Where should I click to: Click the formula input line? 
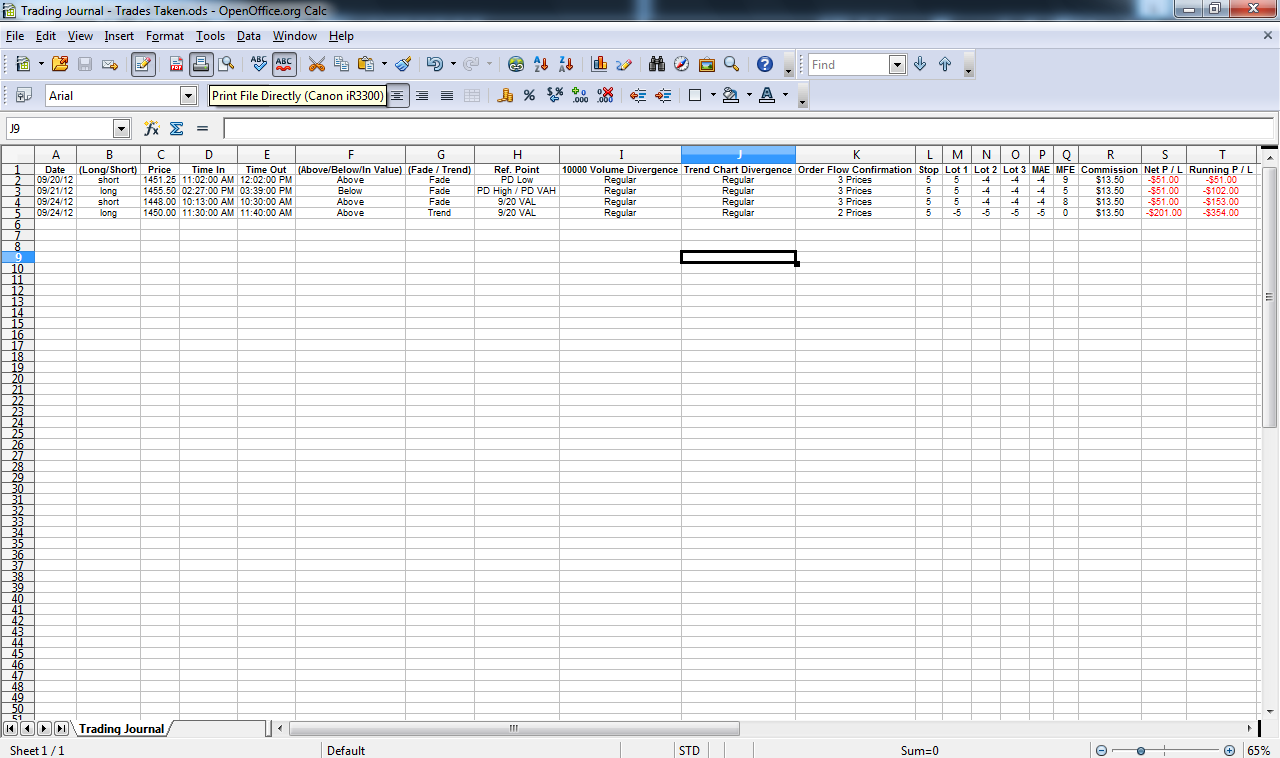click(x=749, y=129)
